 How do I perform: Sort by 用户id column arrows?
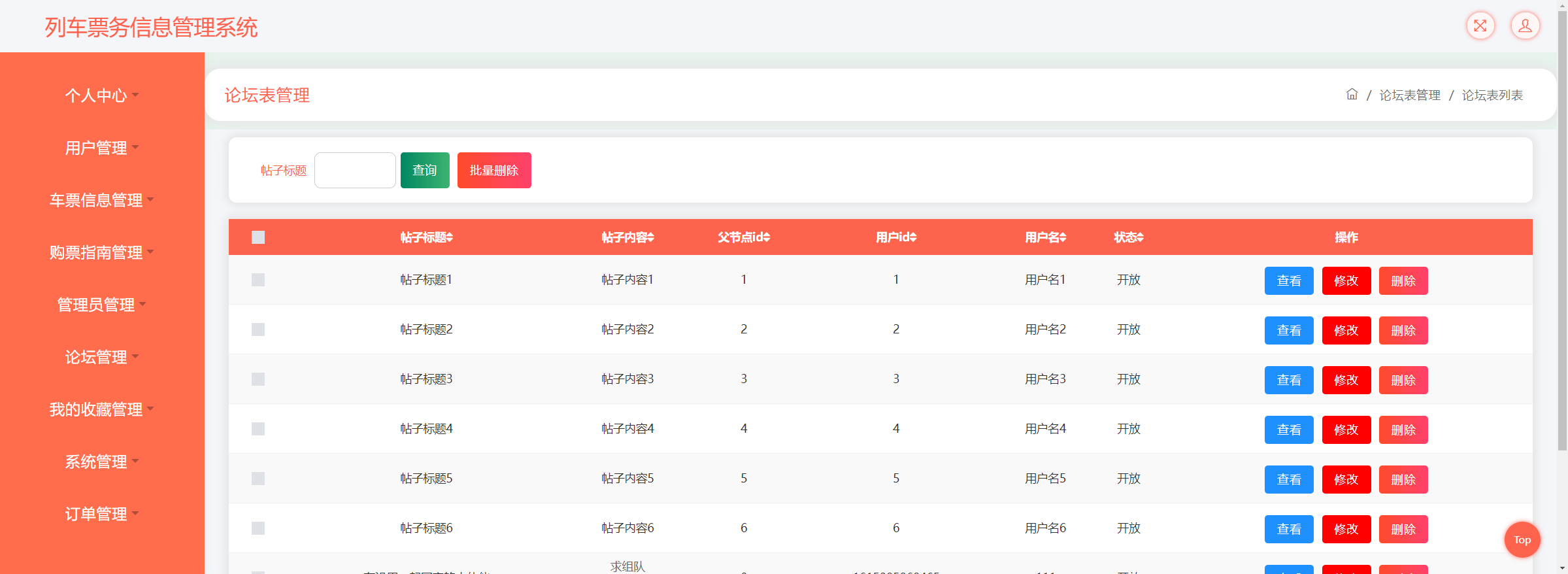click(x=913, y=237)
